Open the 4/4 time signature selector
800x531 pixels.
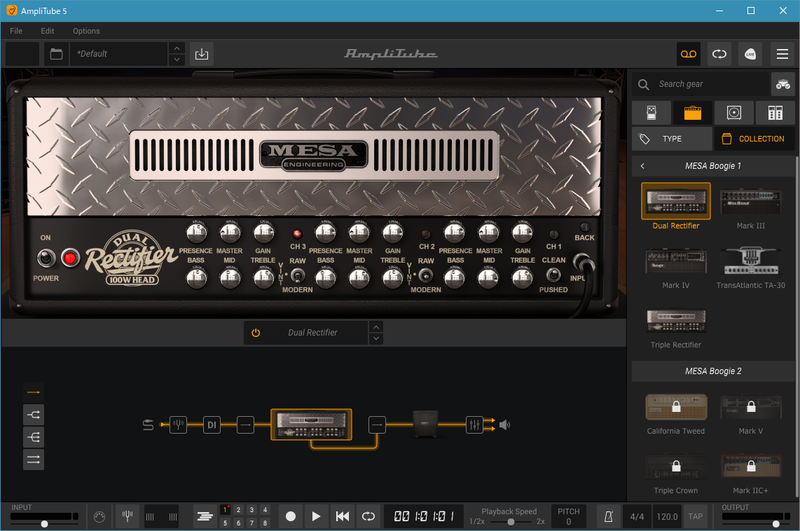click(x=637, y=517)
